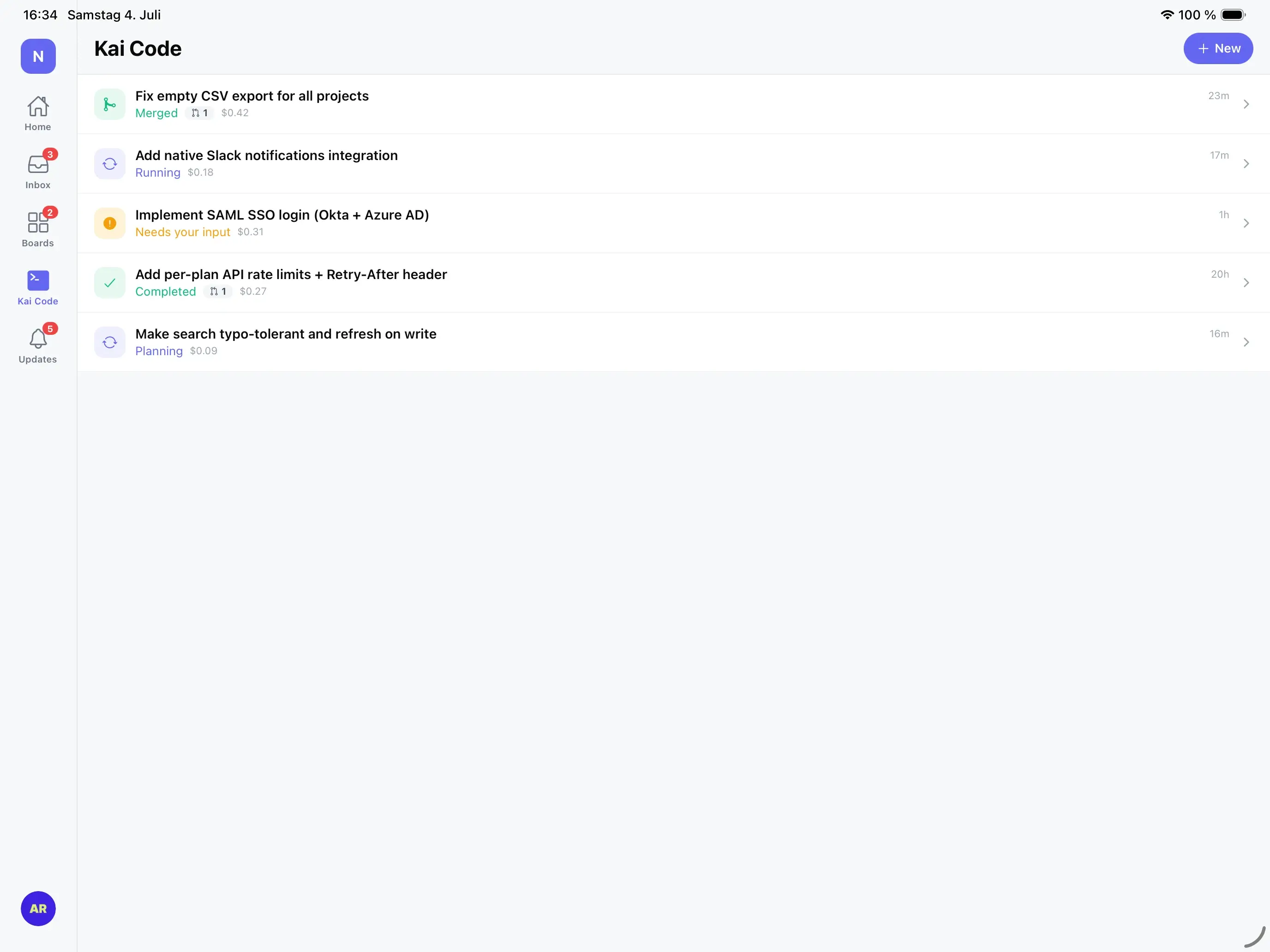Click the pull request badge on the Completed task
The height and width of the screenshot is (952, 1270).
(x=218, y=292)
